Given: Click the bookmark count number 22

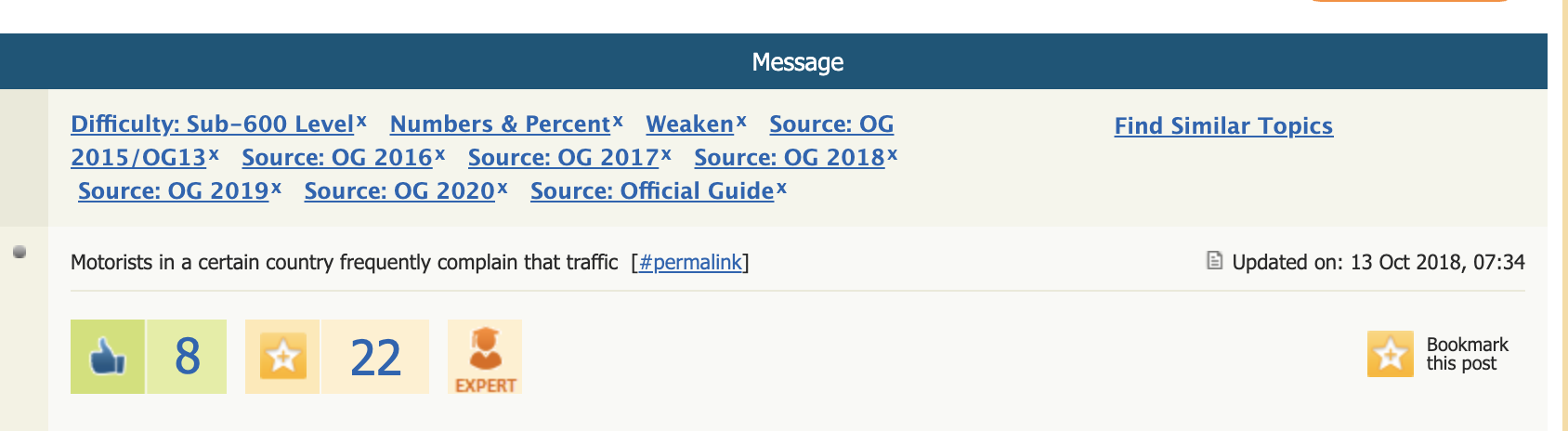Looking at the screenshot, I should (x=375, y=358).
